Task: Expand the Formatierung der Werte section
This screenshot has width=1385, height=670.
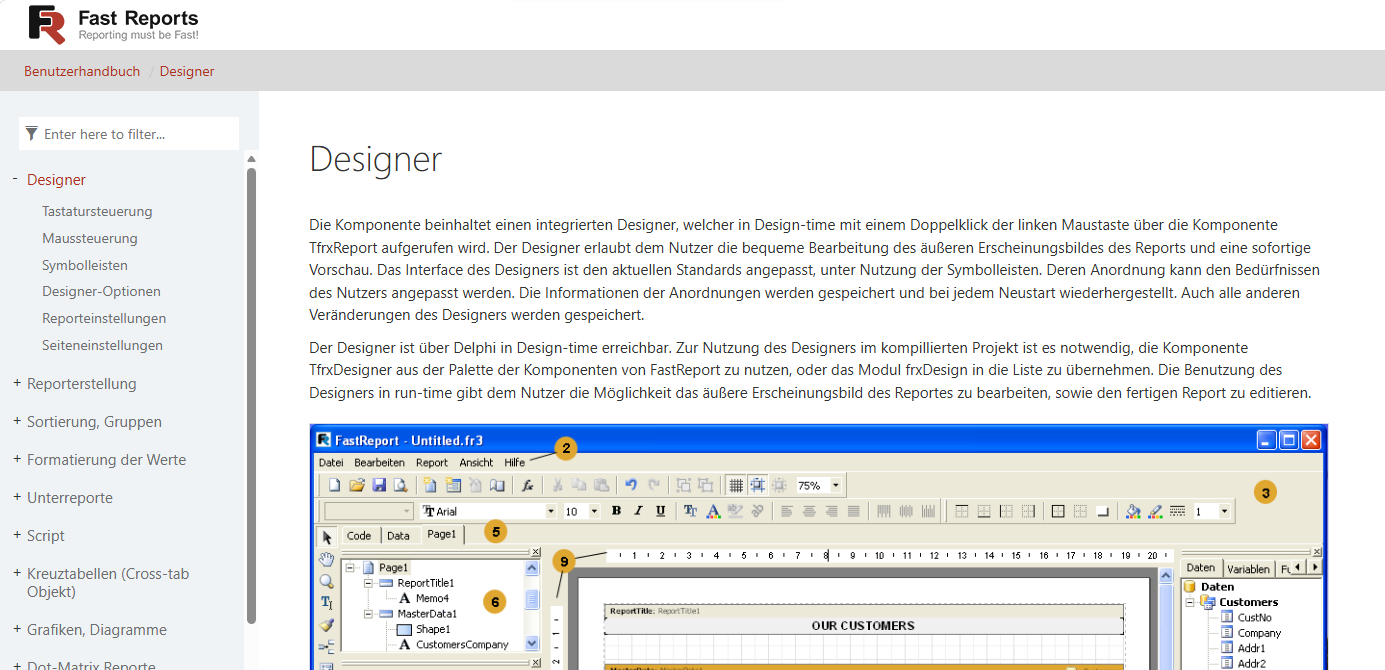Action: (16, 459)
